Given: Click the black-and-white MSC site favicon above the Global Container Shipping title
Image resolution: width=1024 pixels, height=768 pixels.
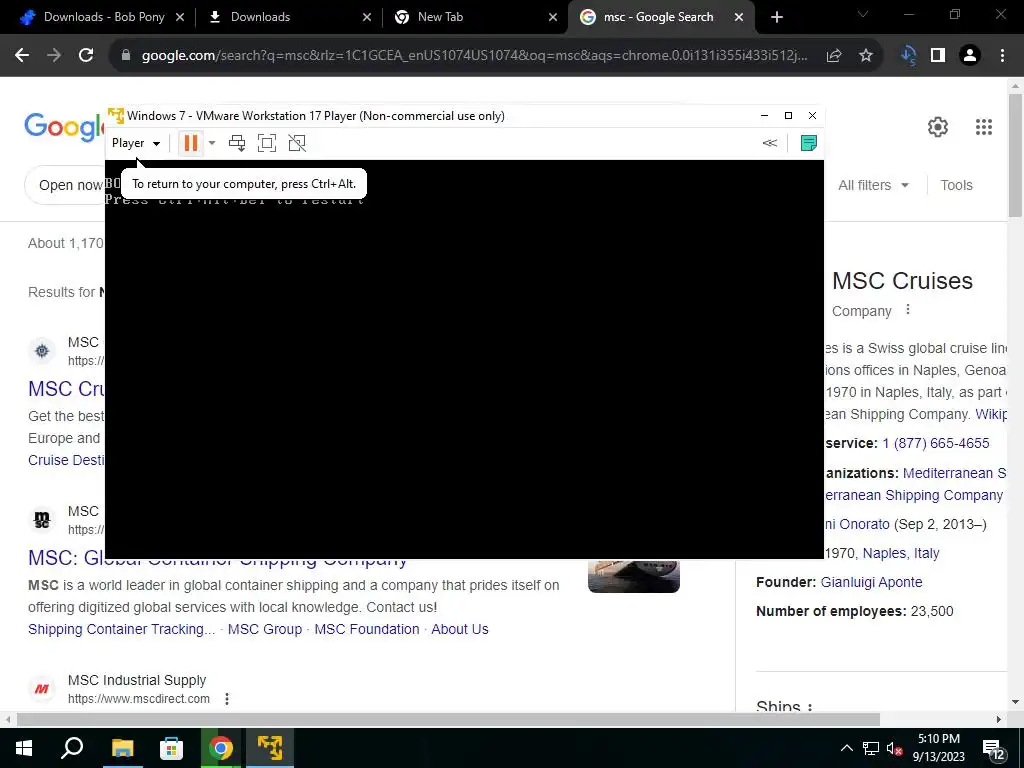Looking at the screenshot, I should (42, 520).
